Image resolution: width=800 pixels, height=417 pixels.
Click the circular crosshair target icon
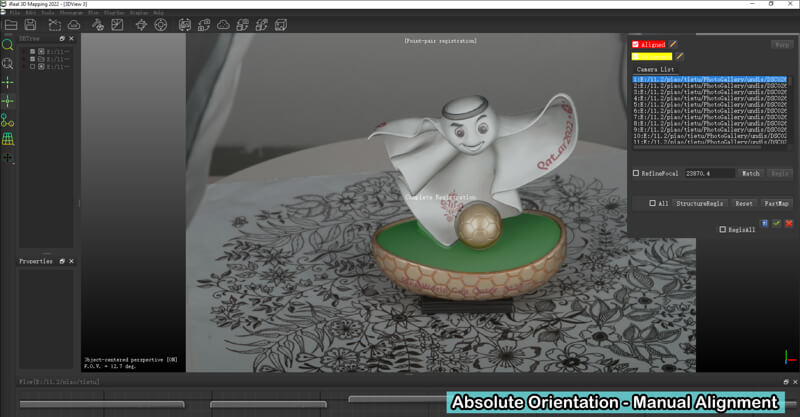161,24
